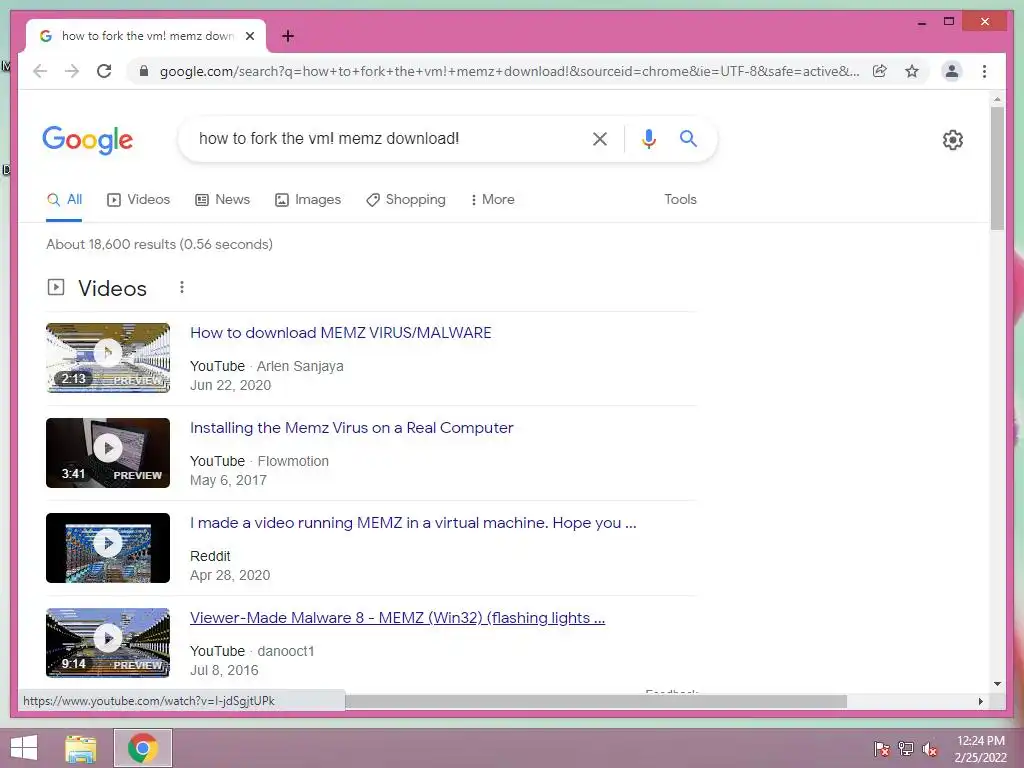Expand the More search categories menu
The width and height of the screenshot is (1024, 768).
tap(492, 199)
